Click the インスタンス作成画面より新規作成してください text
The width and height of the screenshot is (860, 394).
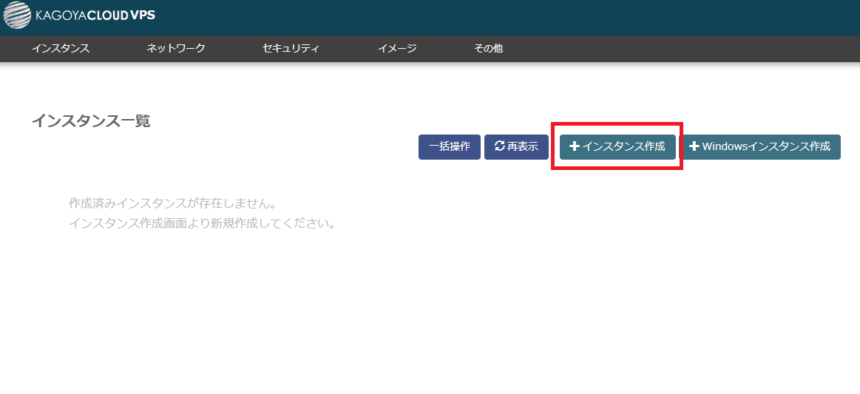click(x=202, y=224)
